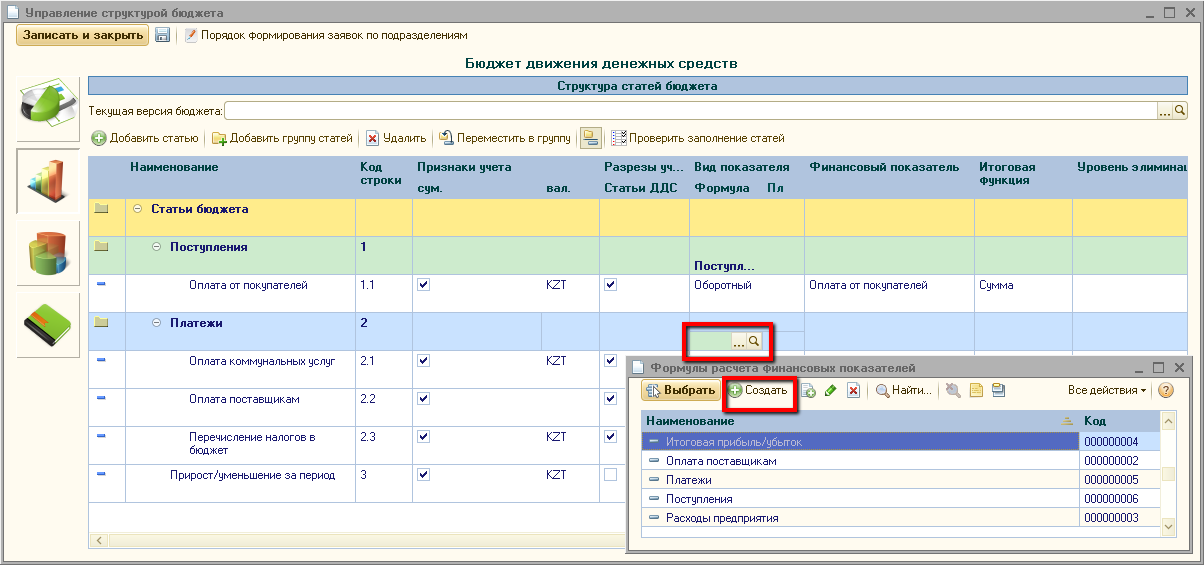Click Проверить заполнение статей

698,138
